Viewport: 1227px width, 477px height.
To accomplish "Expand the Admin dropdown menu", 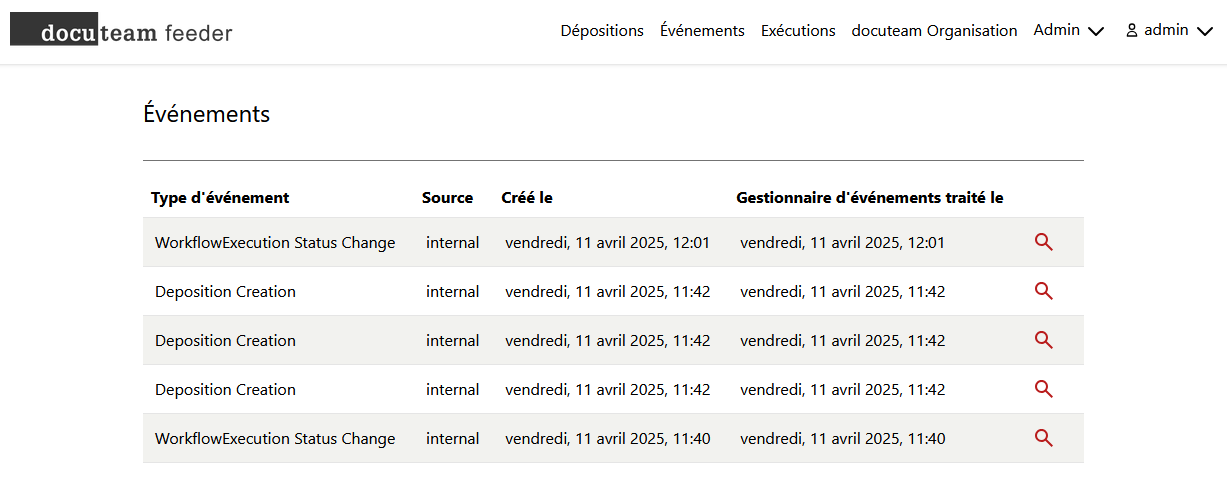I will (x=1068, y=31).
